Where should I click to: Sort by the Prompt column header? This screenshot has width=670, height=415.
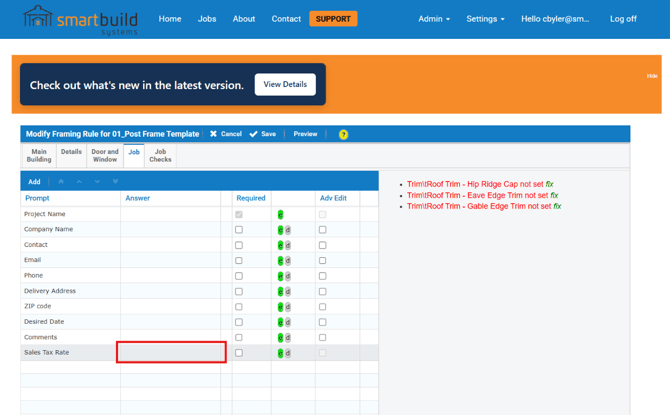(37, 198)
